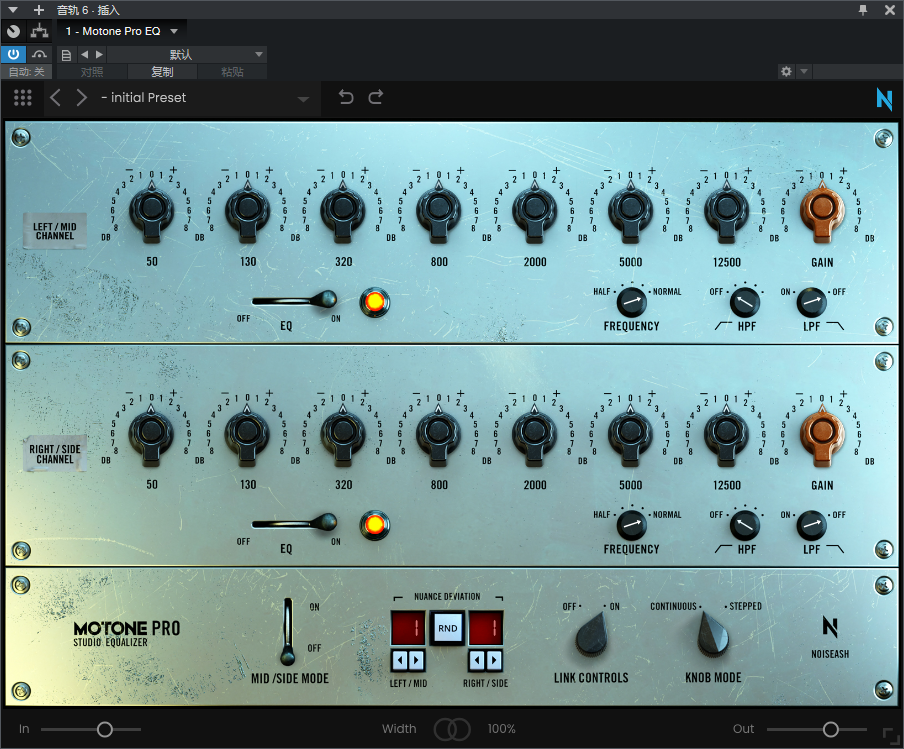Click the Left/Mid 50 Hz band knob
The width and height of the screenshot is (904, 749).
point(151,212)
